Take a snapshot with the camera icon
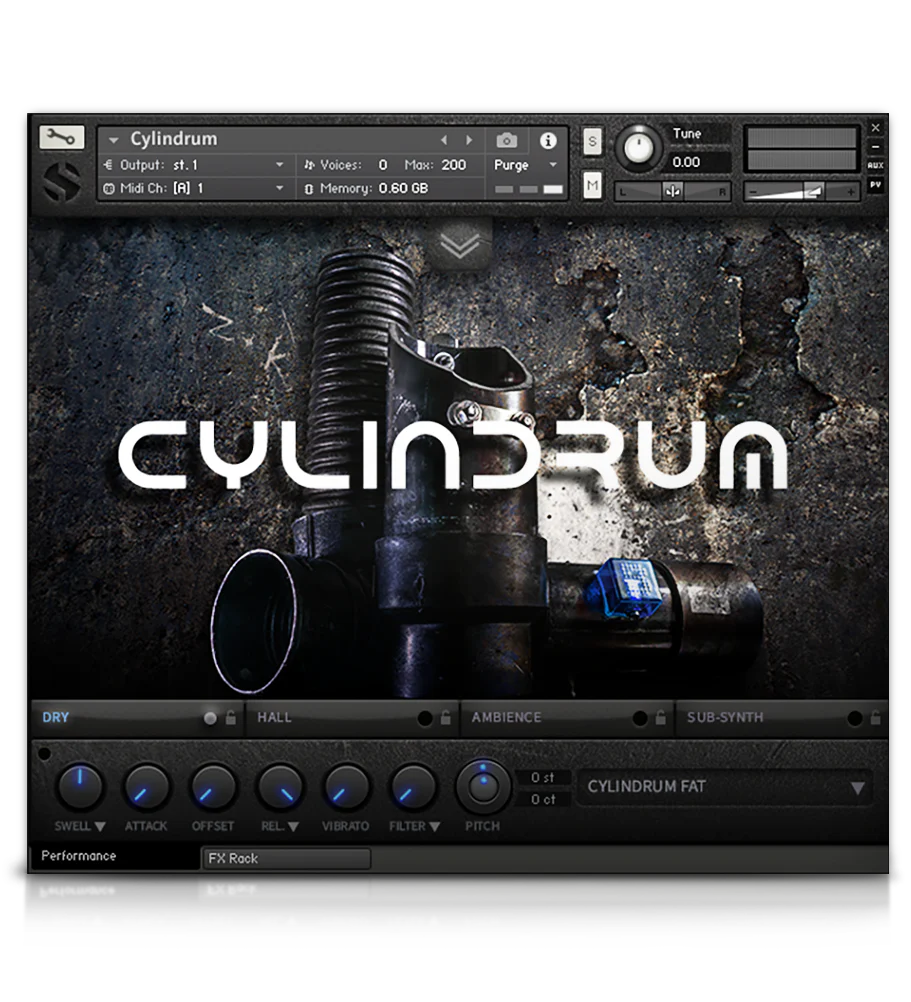The image size is (911, 1002). coord(506,141)
